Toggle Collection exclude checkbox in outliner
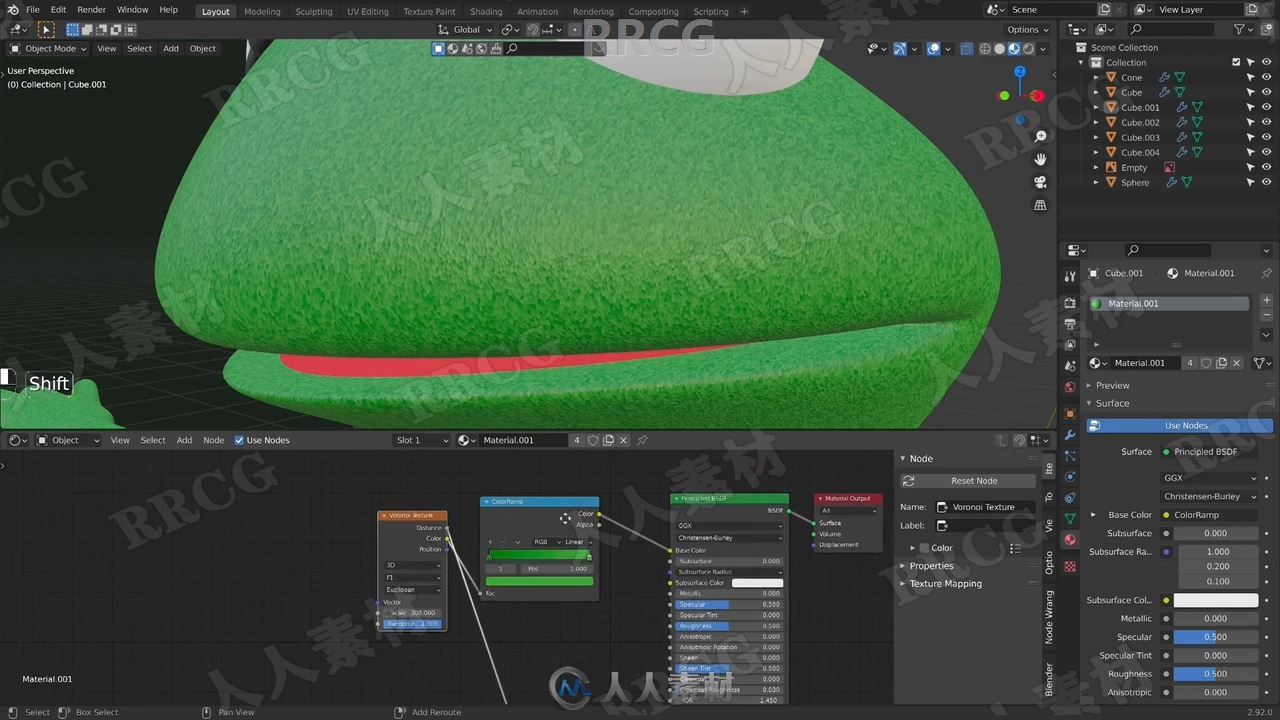 tap(1237, 62)
